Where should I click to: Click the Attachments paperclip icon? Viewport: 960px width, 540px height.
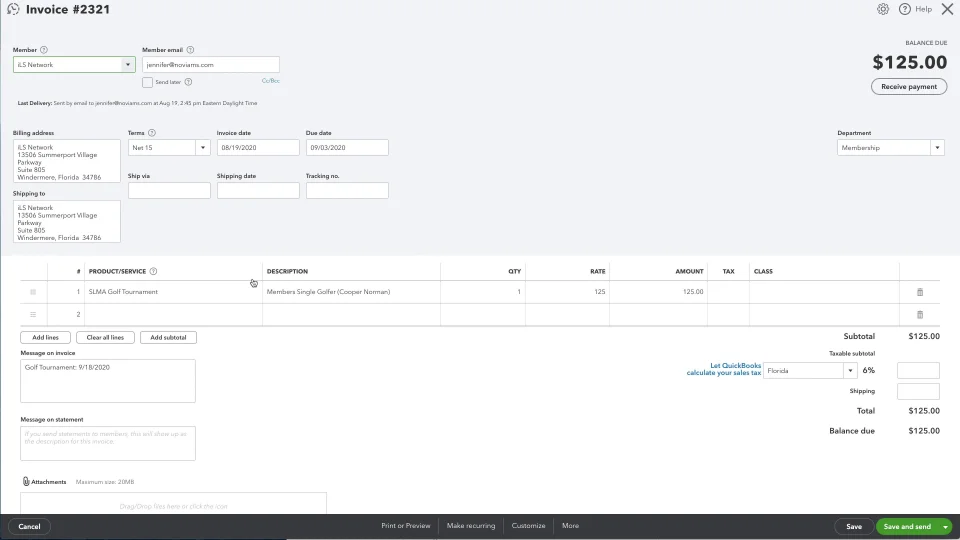pyautogui.click(x=26, y=482)
